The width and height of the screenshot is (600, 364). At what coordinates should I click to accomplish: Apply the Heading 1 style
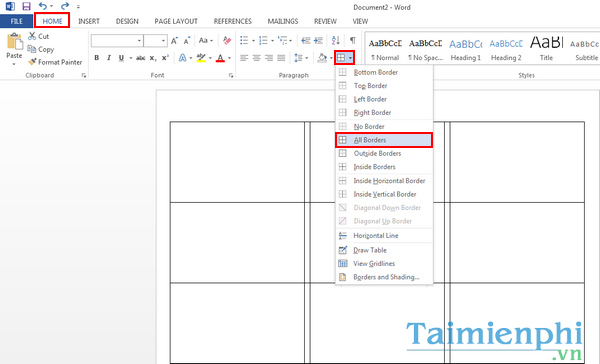point(465,49)
